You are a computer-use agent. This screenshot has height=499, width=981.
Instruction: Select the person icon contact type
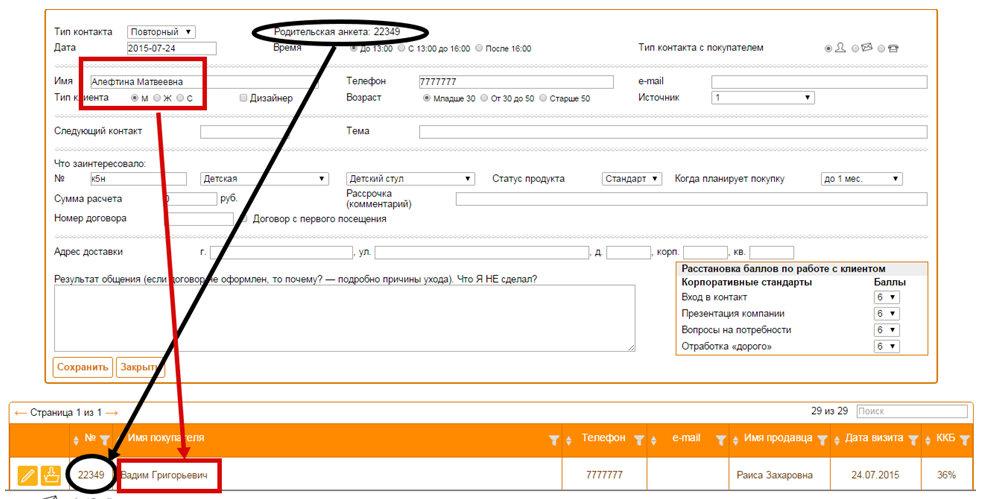828,48
